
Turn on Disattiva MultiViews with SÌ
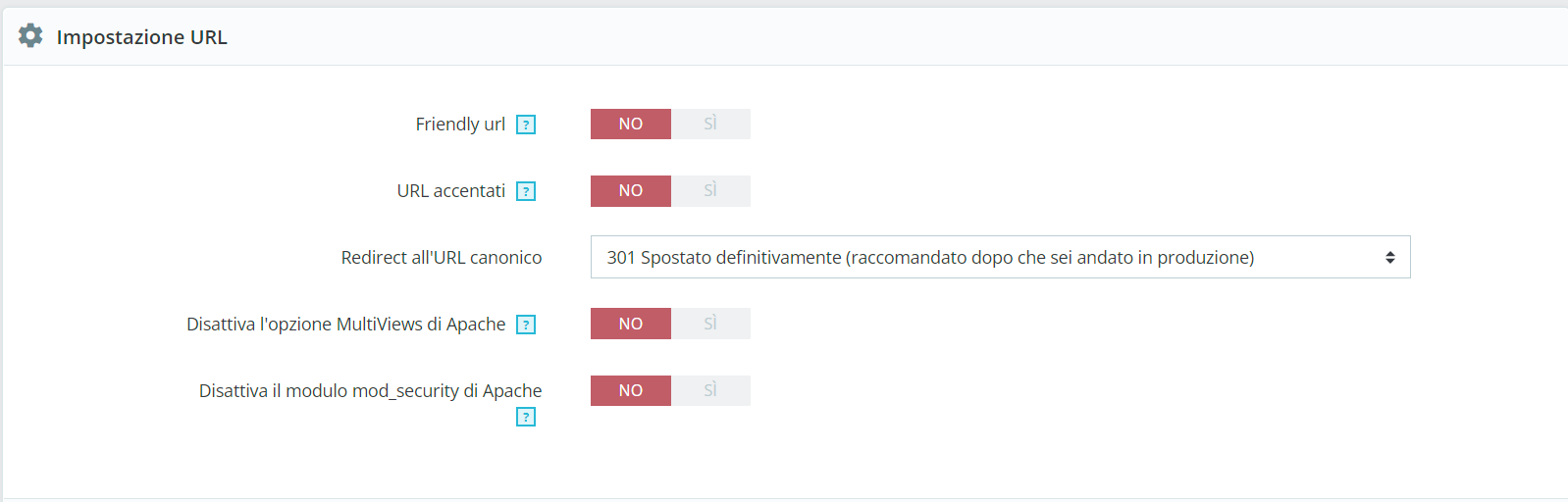(x=710, y=324)
